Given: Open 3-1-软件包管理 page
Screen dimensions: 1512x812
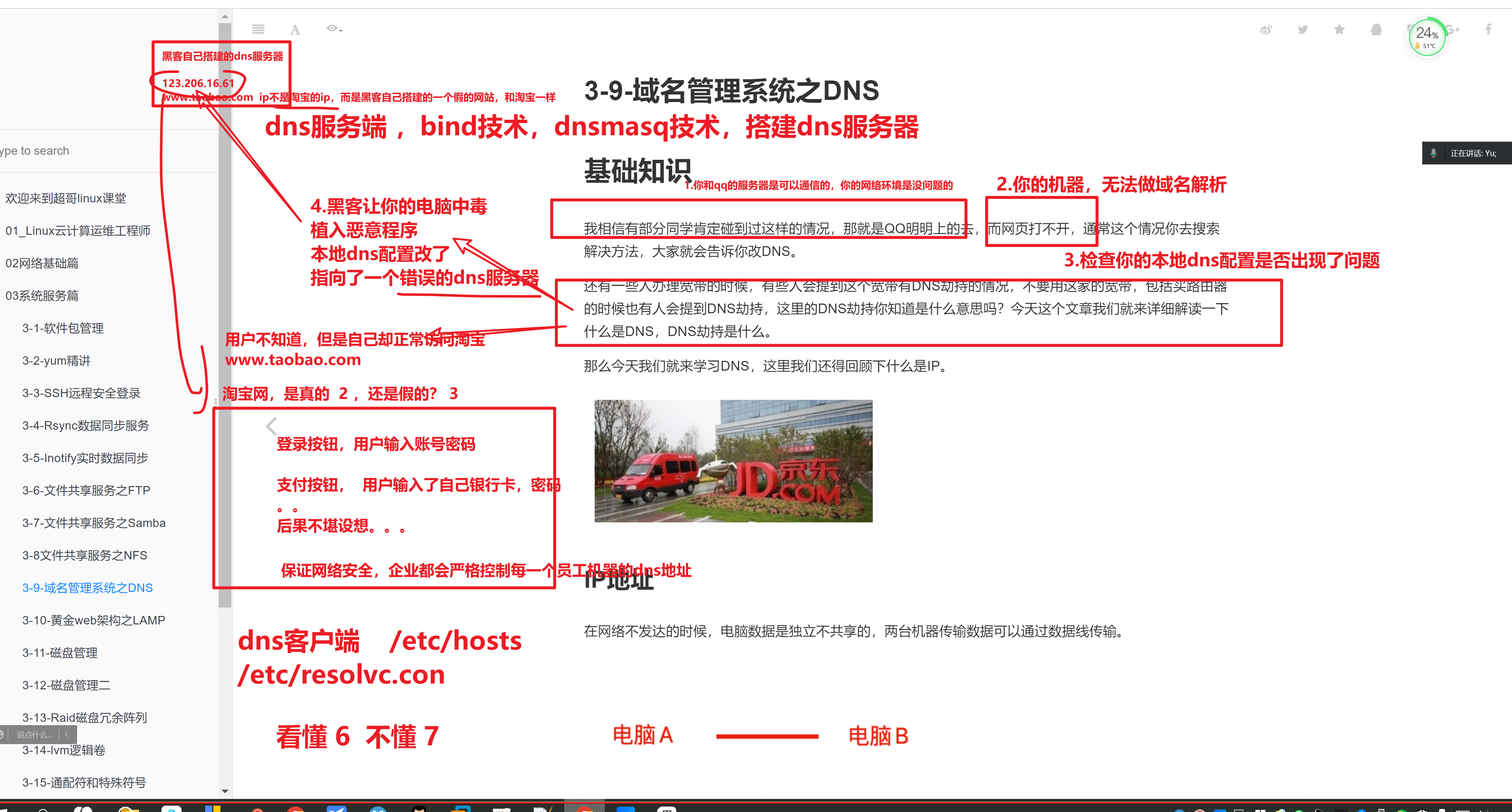Looking at the screenshot, I should [63, 328].
